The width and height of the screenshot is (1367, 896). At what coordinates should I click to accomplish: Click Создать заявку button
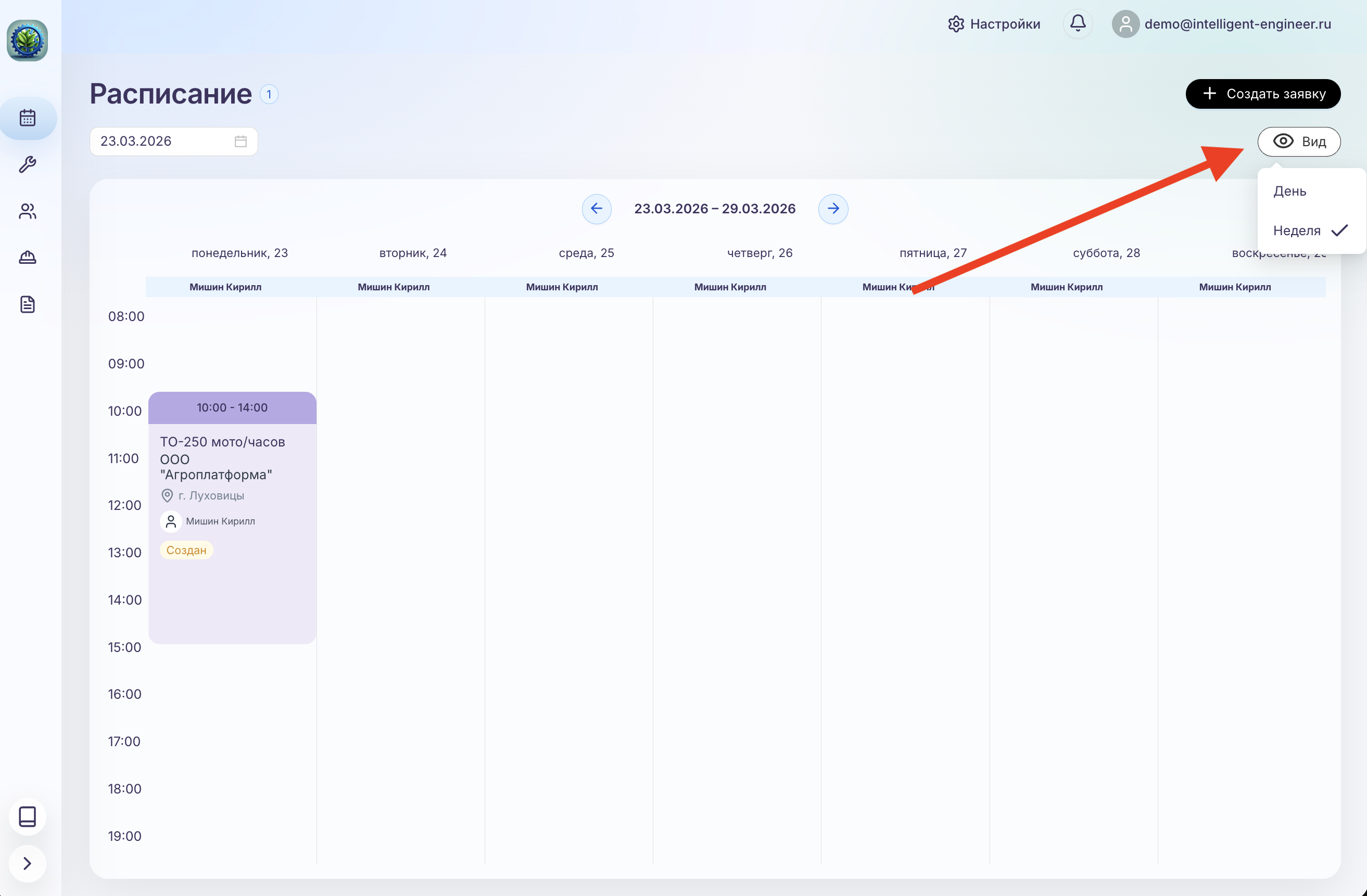click(x=1262, y=94)
